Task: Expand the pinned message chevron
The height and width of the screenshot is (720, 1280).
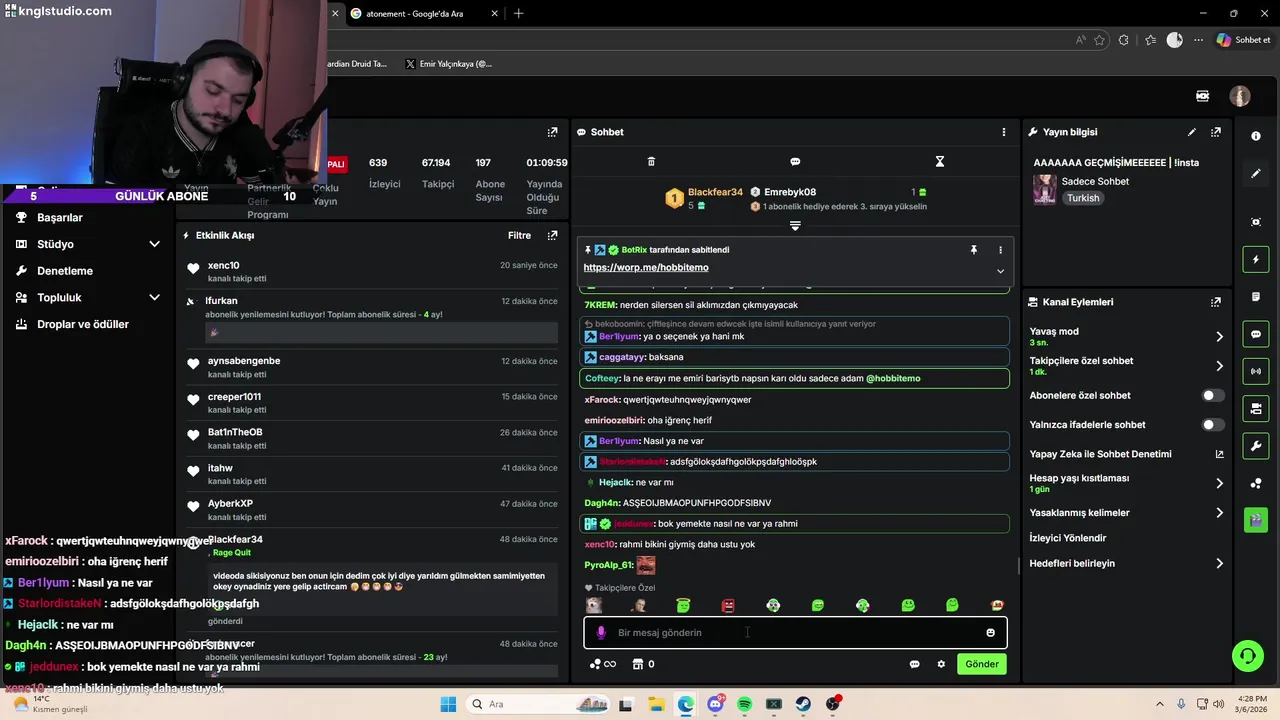Action: (x=1000, y=271)
